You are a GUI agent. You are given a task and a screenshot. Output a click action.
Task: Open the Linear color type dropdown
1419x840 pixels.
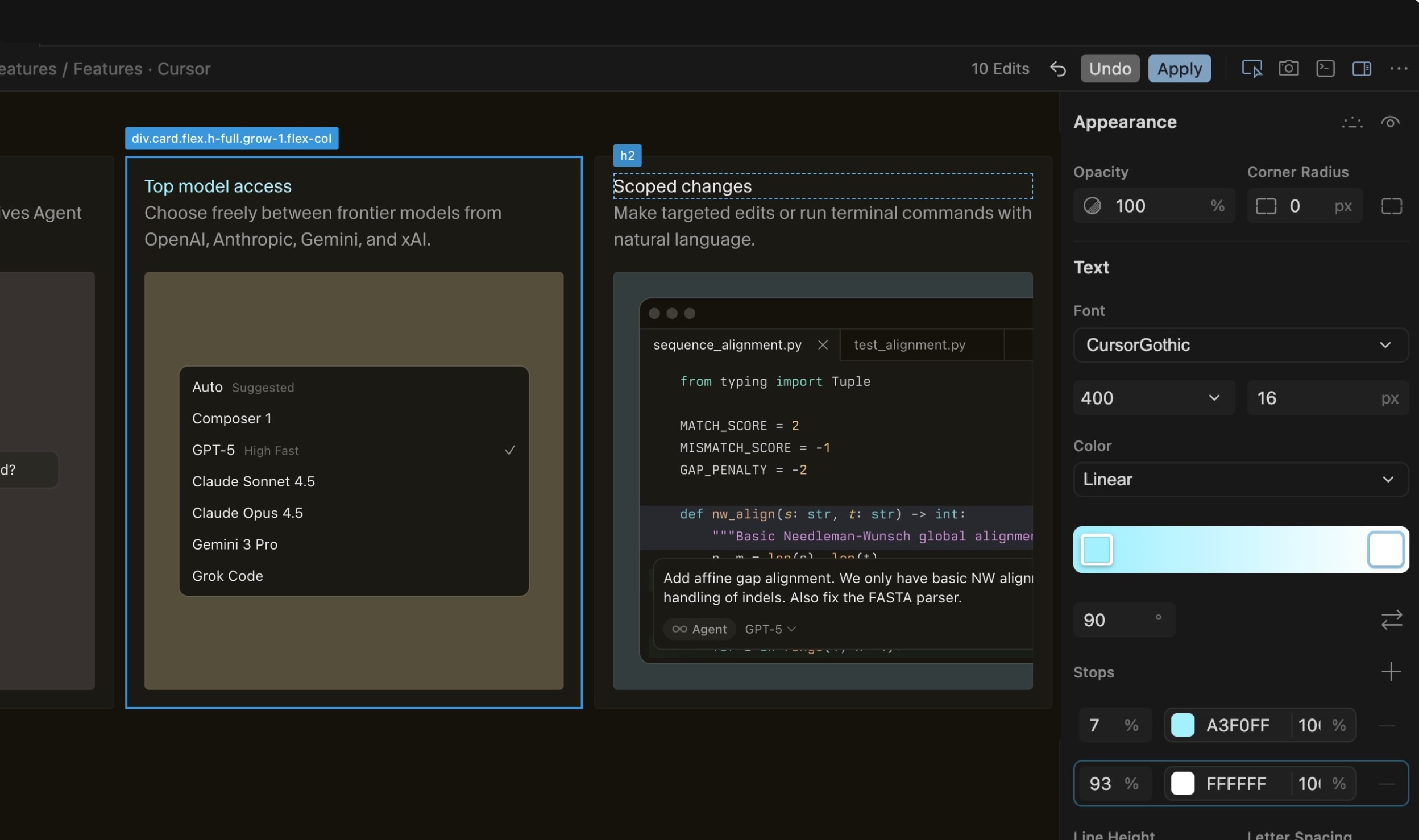pos(1240,479)
